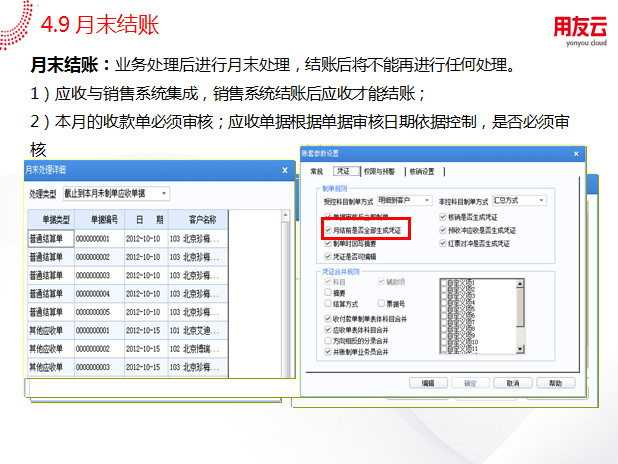This screenshot has height=464, width=618.
Task: Click customer cell 101 北京艾迪
Action: pos(198,330)
